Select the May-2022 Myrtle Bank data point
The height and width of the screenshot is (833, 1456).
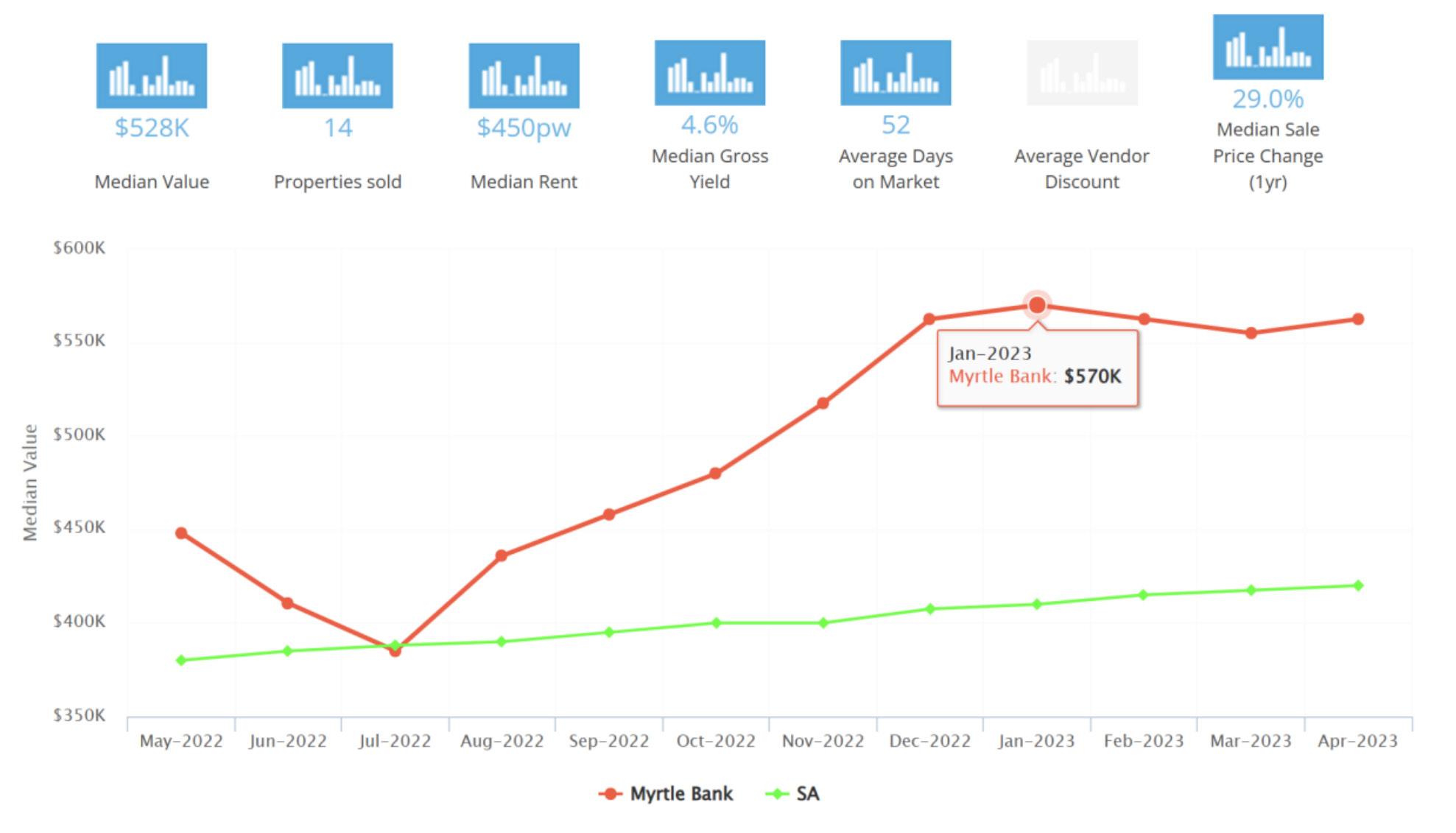(181, 533)
